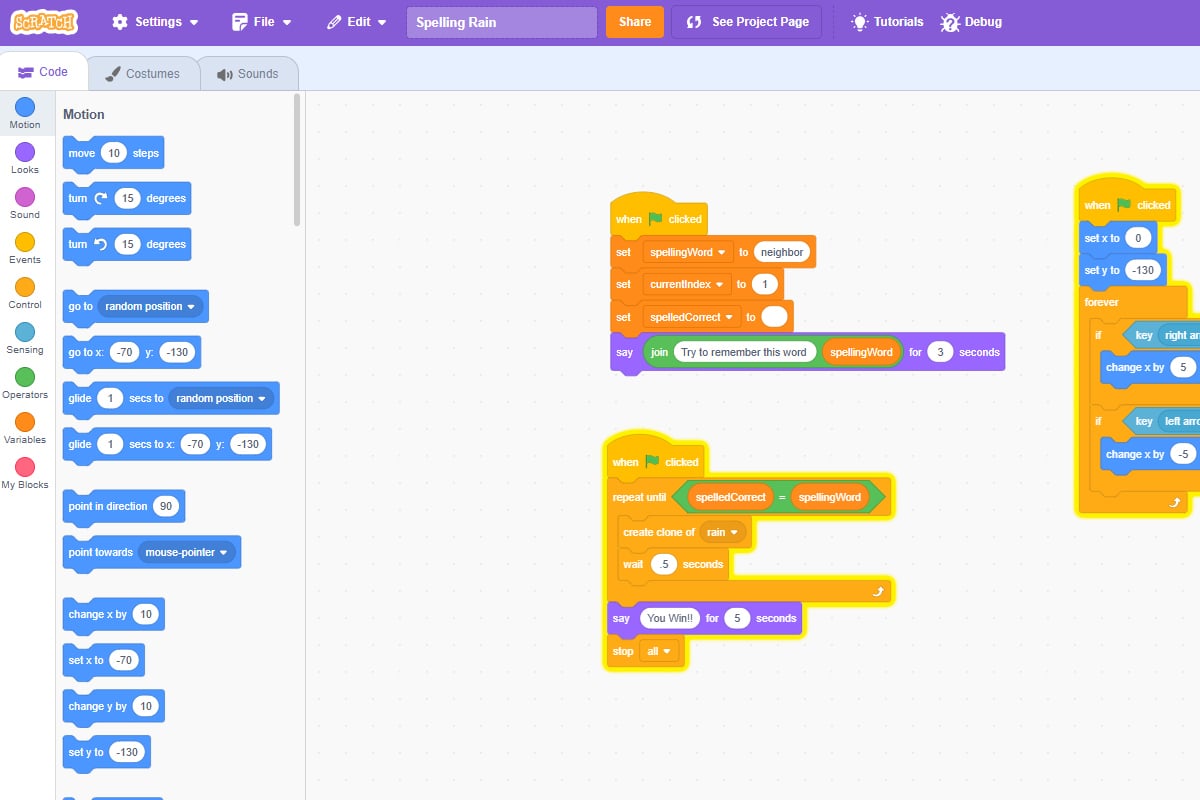This screenshot has width=1200, height=800.
Task: Select the Events block category
Action: pyautogui.click(x=25, y=249)
